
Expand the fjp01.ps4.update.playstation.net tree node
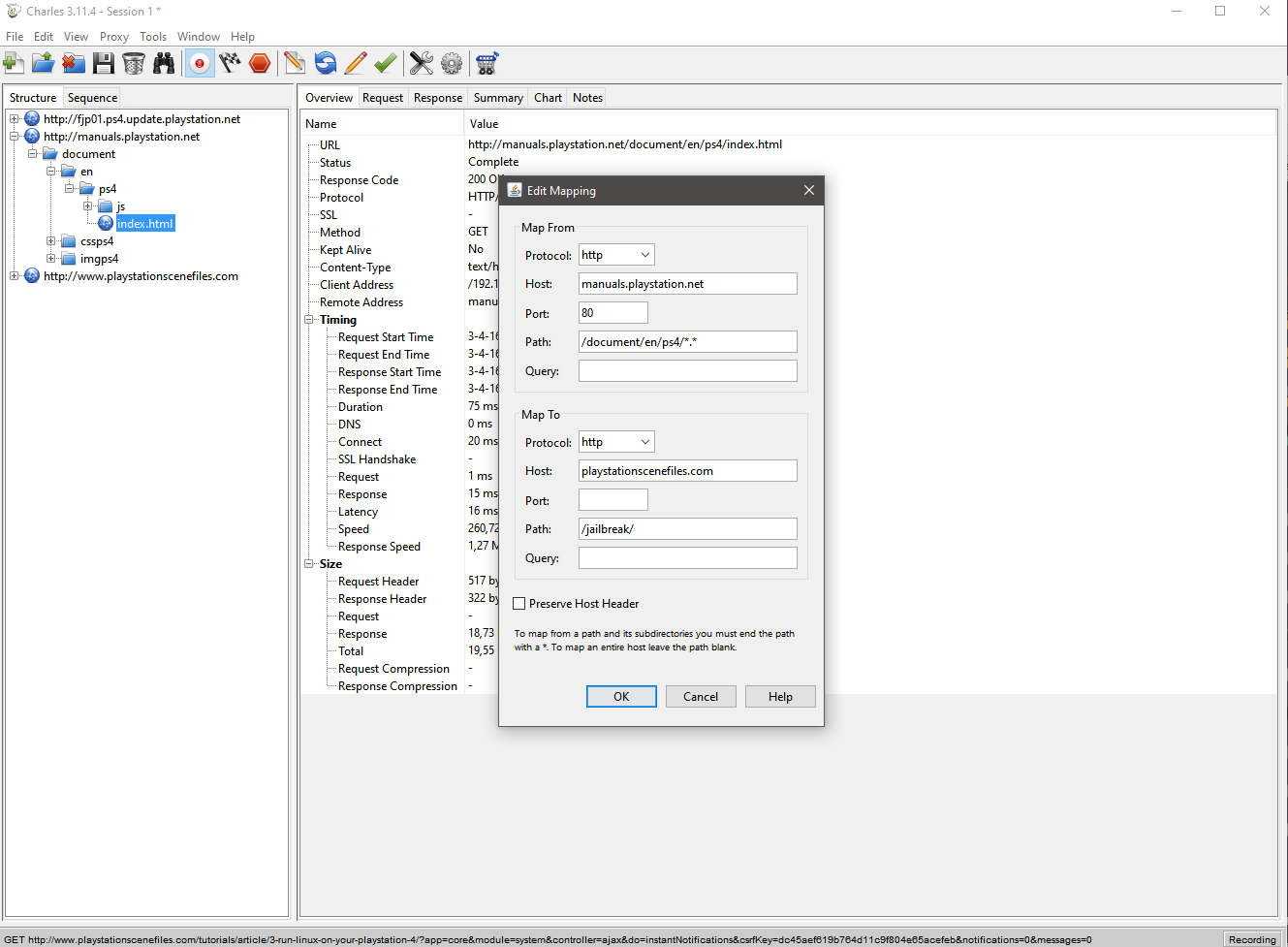pyautogui.click(x=14, y=119)
